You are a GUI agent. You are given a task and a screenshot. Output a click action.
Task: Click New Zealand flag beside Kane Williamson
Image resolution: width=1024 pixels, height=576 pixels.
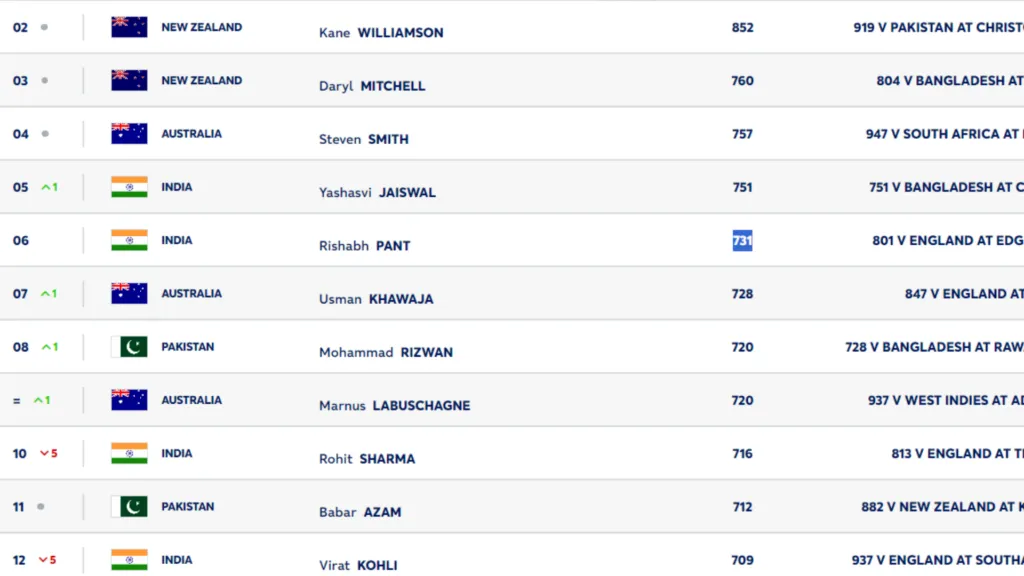pos(129,27)
